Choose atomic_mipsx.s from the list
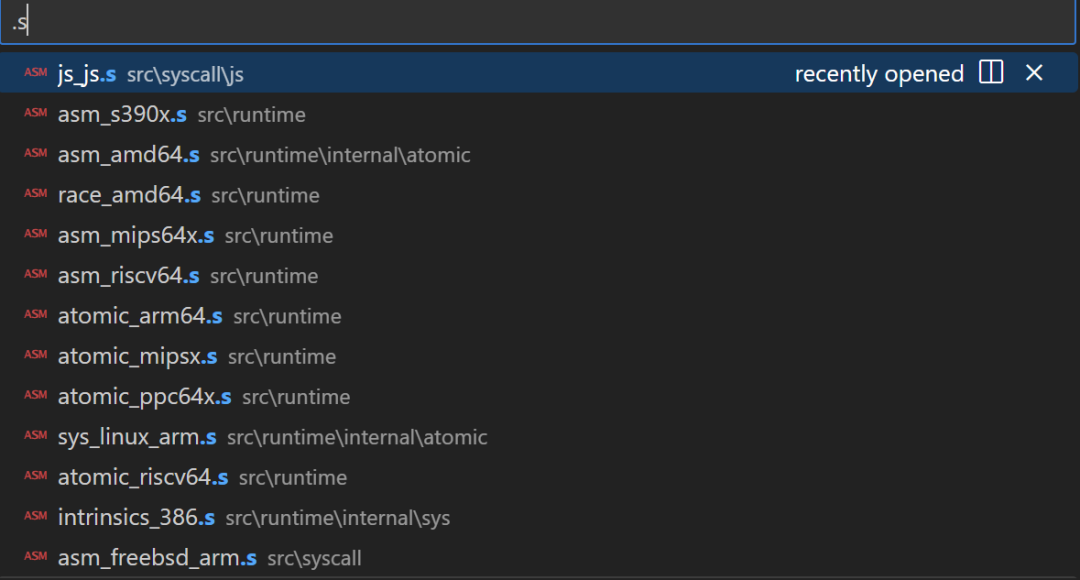 539,356
